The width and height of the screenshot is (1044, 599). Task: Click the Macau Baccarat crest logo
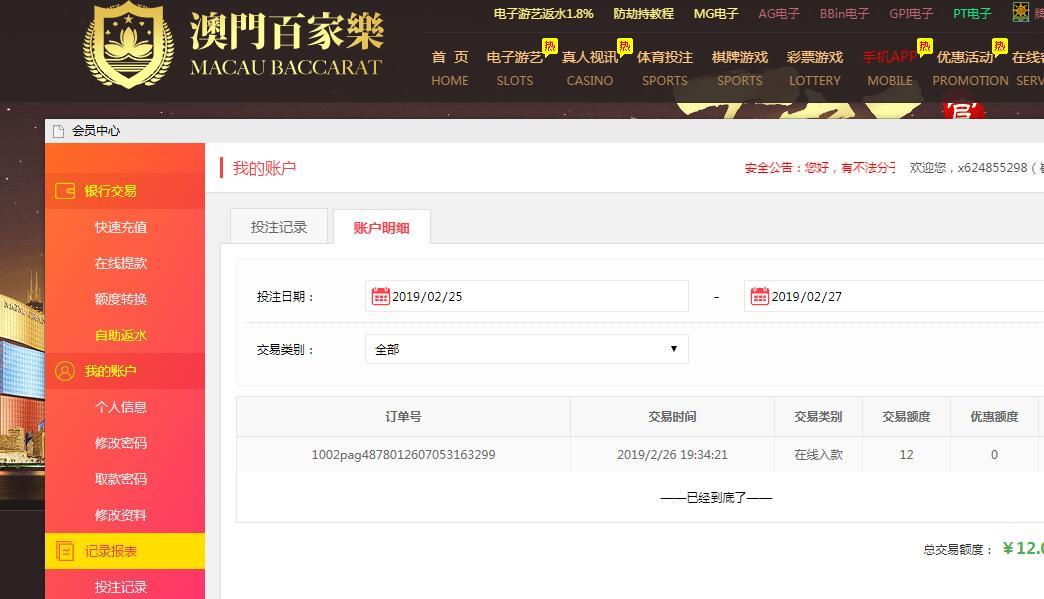(x=128, y=44)
